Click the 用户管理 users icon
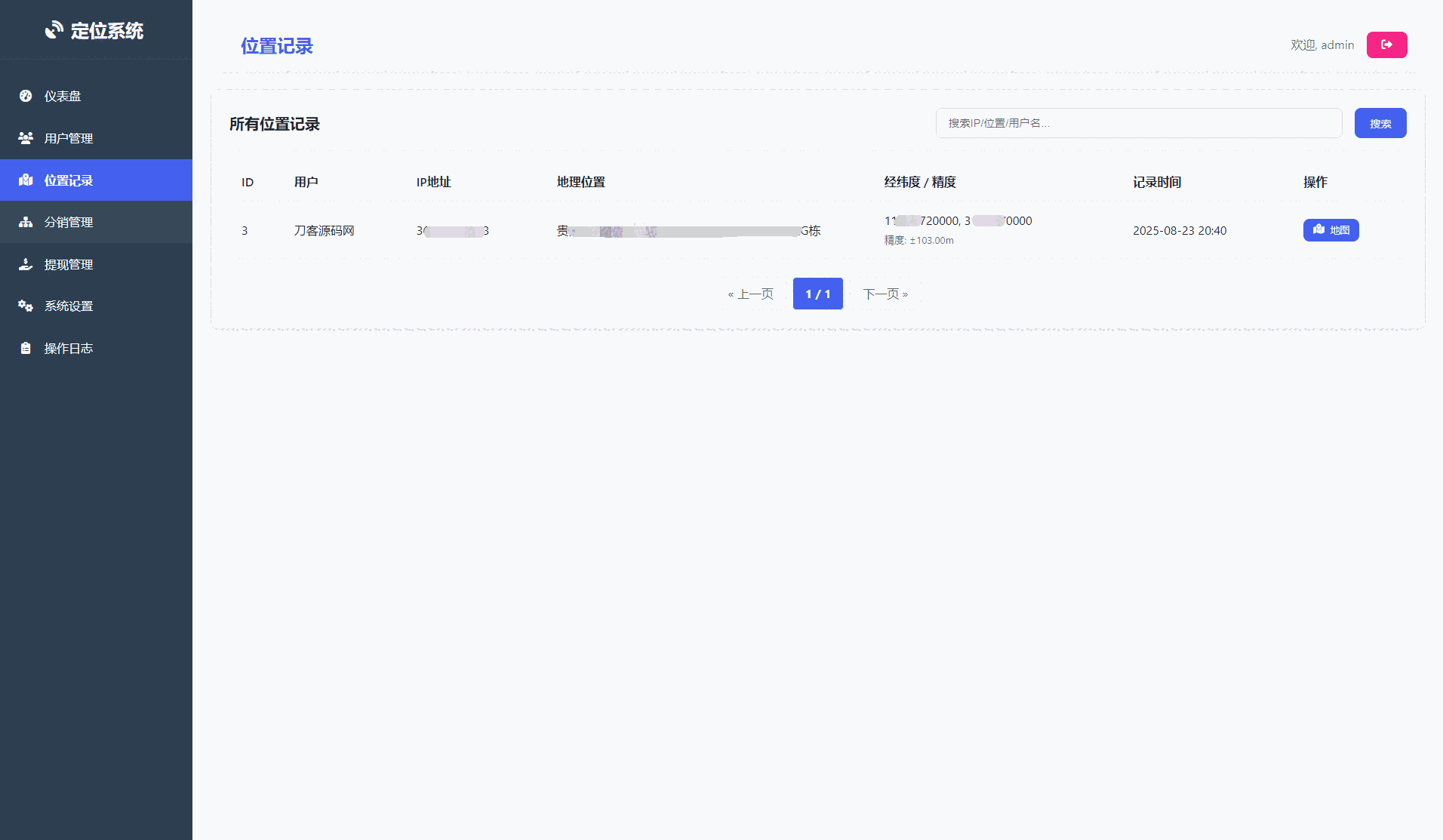 click(26, 138)
